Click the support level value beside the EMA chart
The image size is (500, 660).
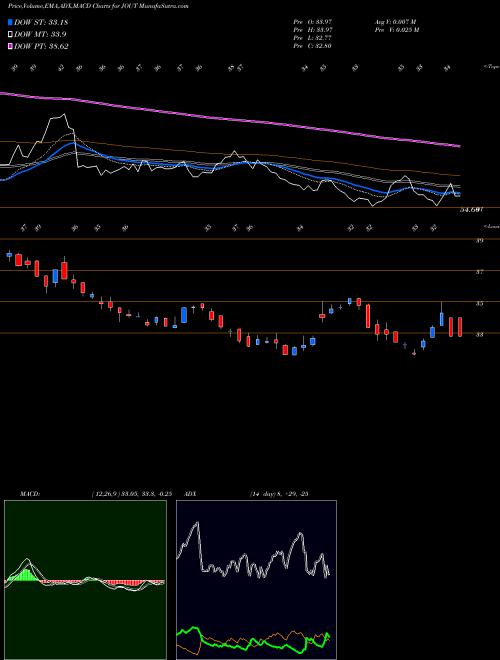coord(472,209)
